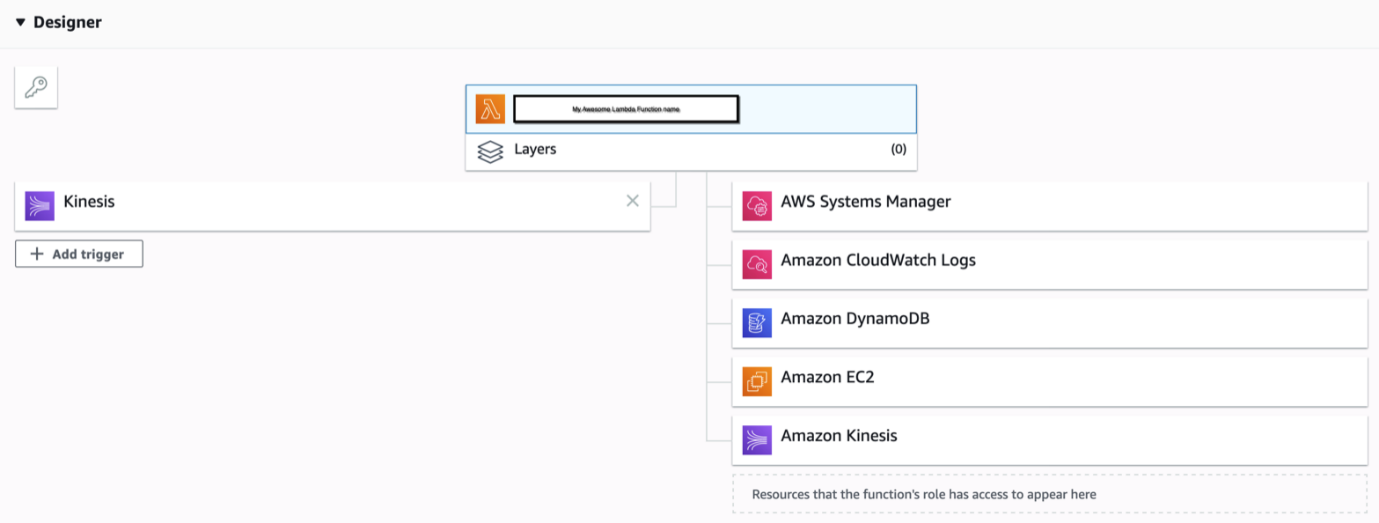The width and height of the screenshot is (1379, 523).
Task: Click the Amazon Kinesis resource icon
Action: (757, 440)
